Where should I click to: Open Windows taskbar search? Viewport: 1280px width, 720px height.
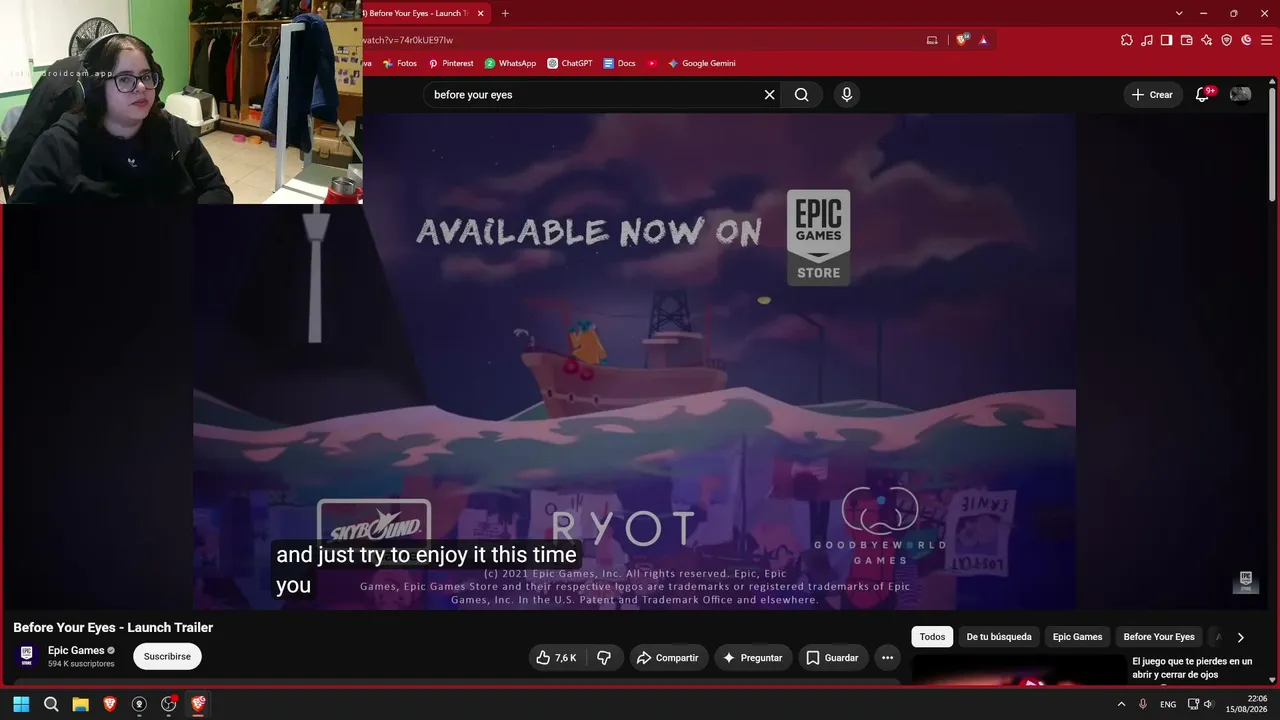tap(51, 704)
